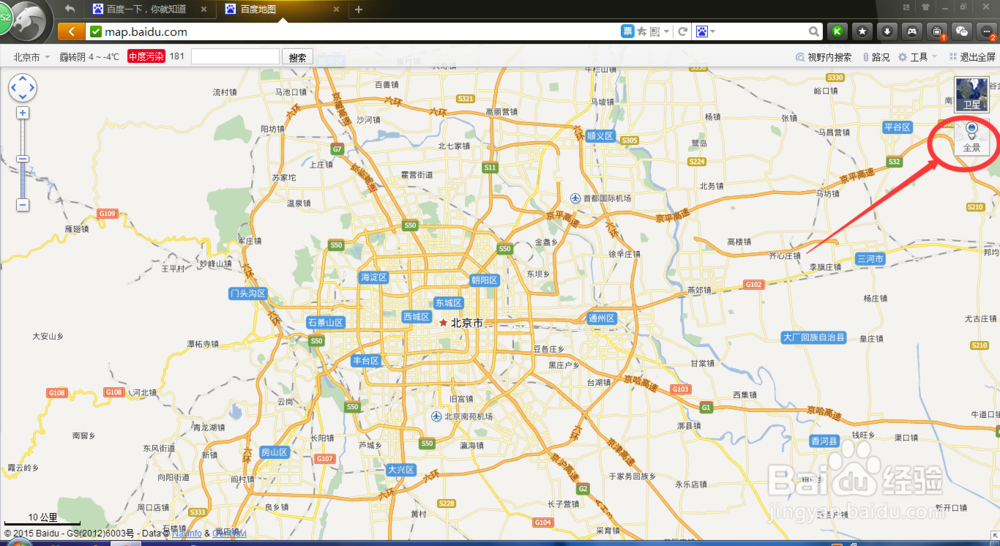Click the map pan compass control
1000x546 pixels.
(x=22, y=87)
